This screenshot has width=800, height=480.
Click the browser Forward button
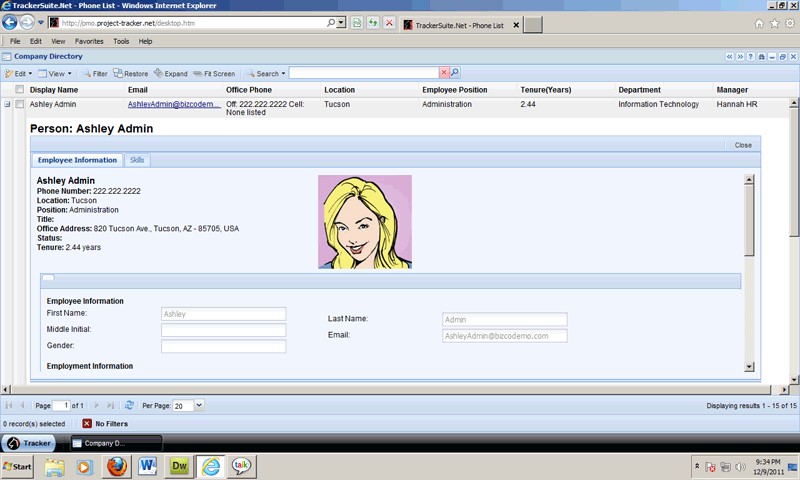point(27,22)
